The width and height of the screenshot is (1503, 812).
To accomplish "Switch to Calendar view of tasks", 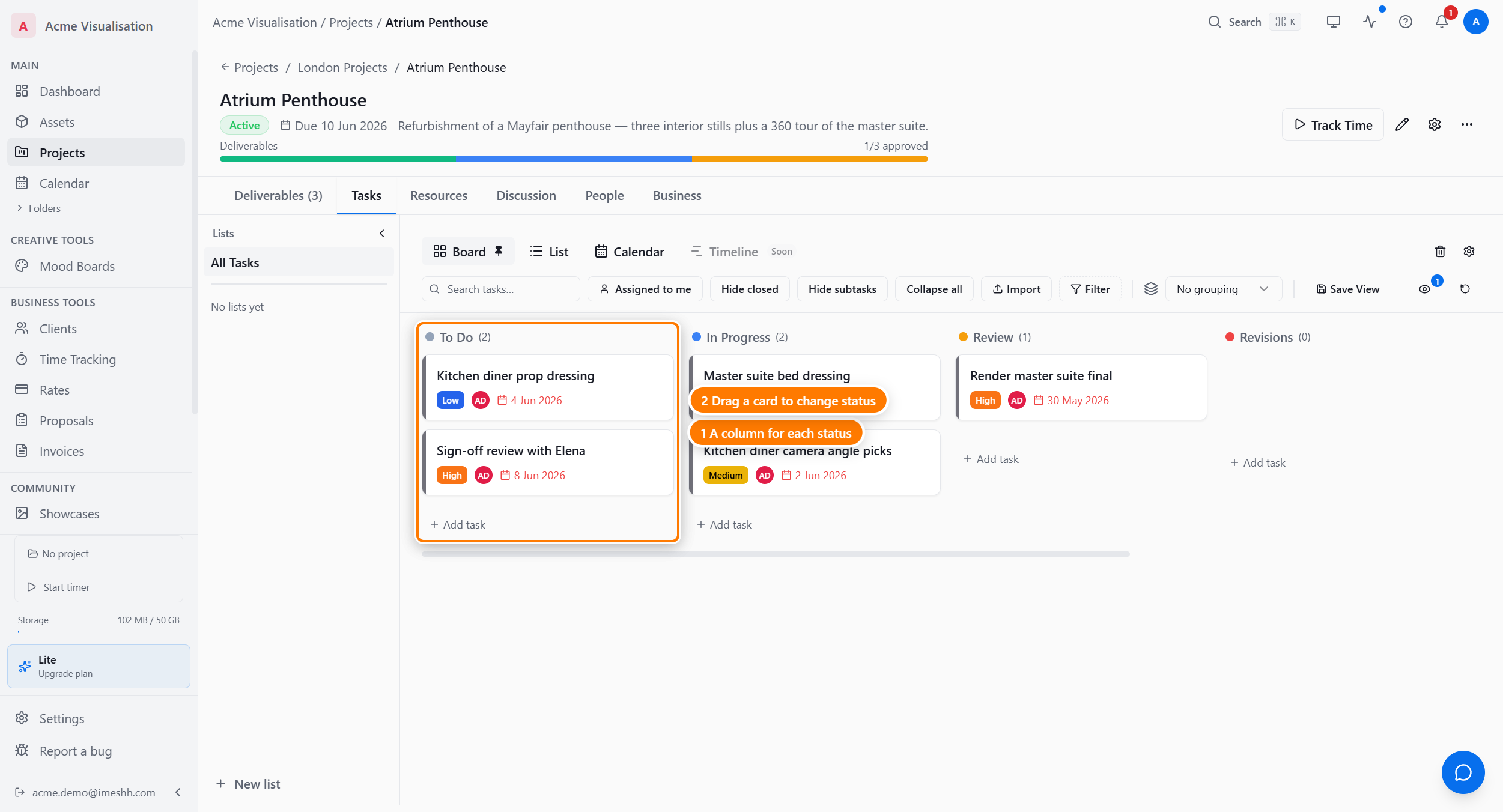I will [629, 252].
